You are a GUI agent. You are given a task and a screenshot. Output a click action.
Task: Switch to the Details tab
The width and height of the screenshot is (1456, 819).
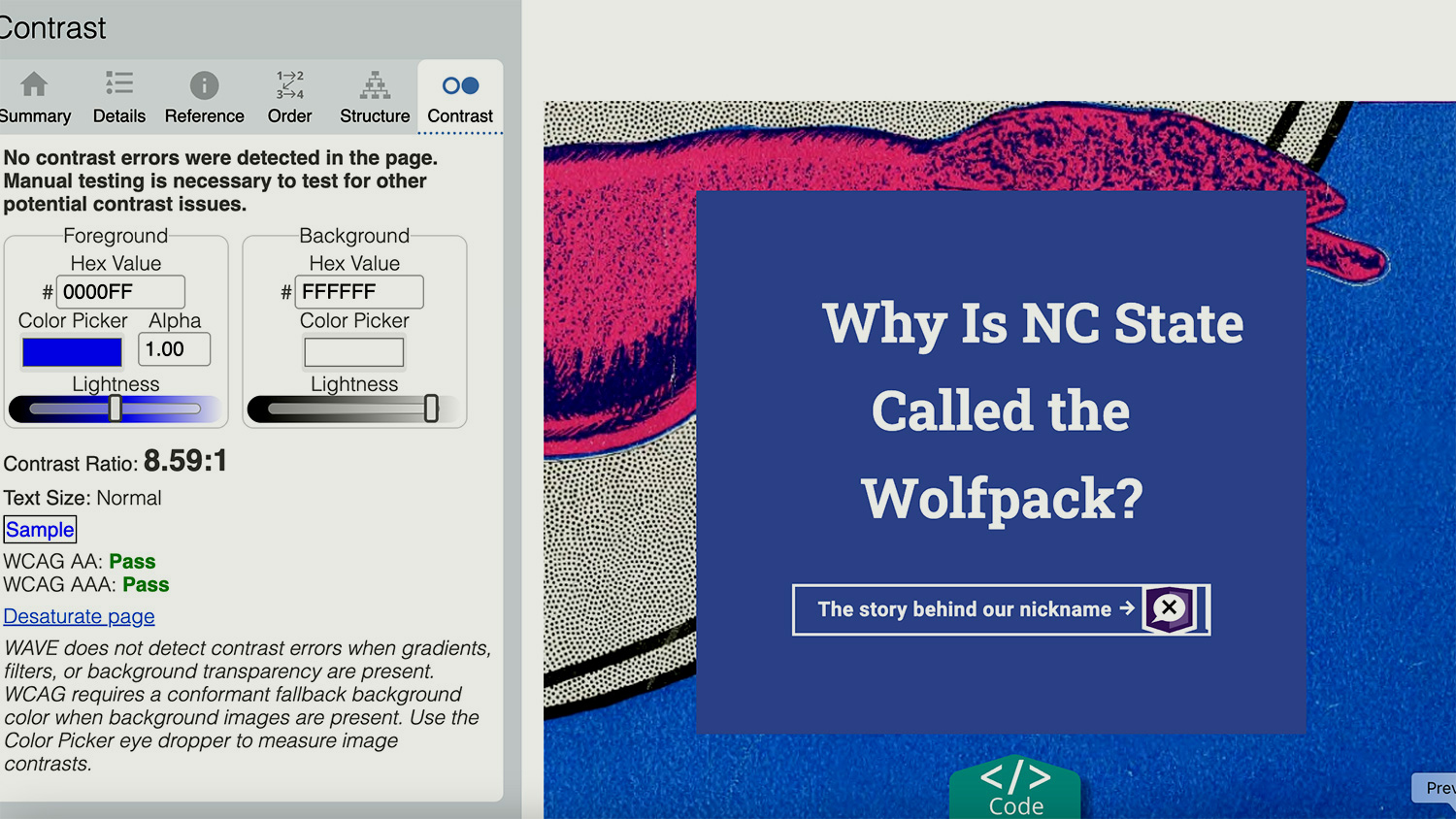tap(119, 97)
